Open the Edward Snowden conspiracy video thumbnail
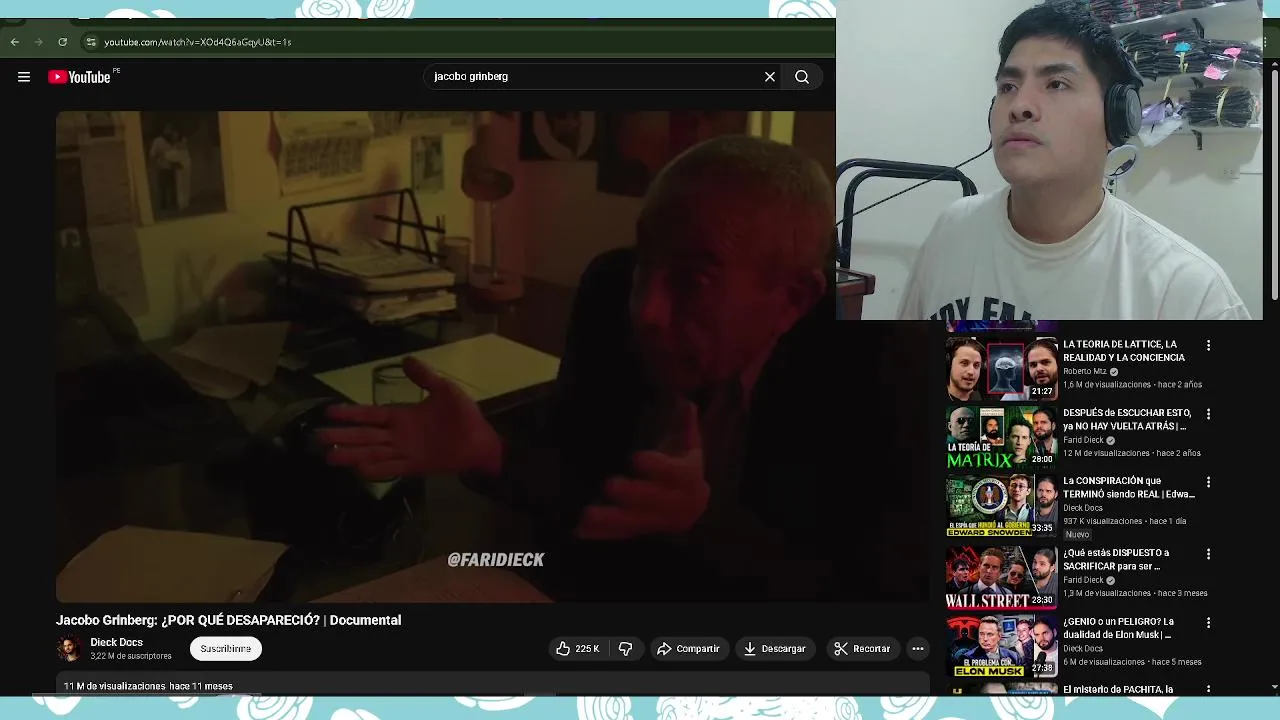The width and height of the screenshot is (1280, 720). pyautogui.click(x=1001, y=506)
